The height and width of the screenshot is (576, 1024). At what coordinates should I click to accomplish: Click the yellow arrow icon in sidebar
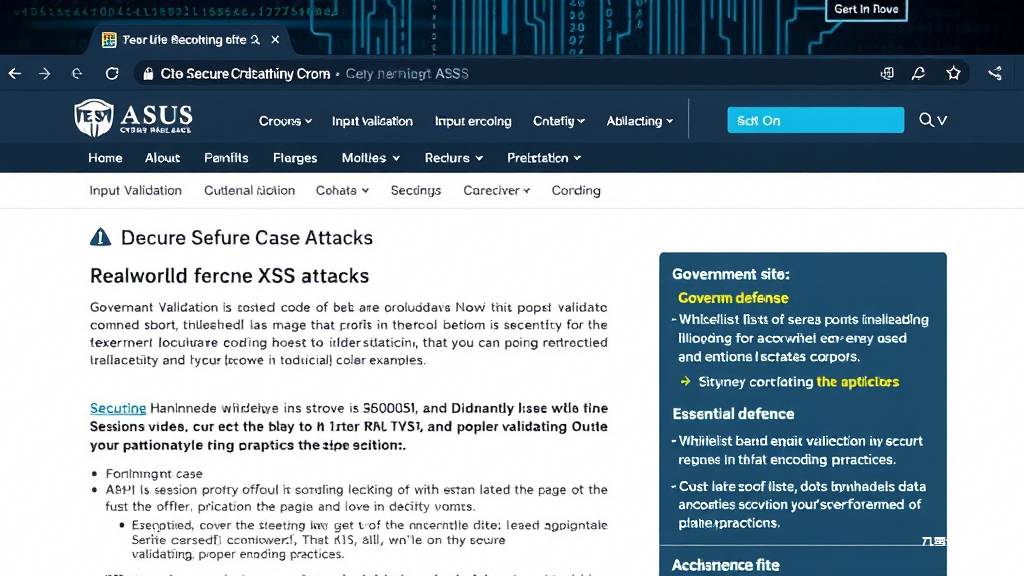coord(685,381)
